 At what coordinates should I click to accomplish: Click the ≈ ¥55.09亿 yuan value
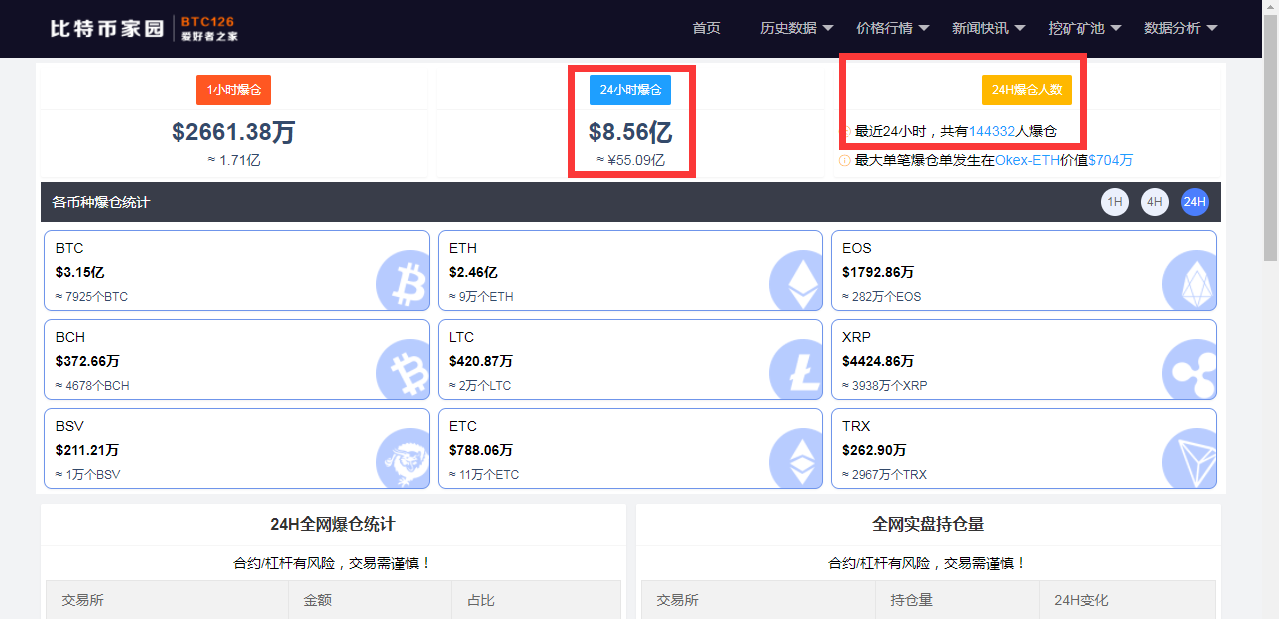tap(630, 160)
